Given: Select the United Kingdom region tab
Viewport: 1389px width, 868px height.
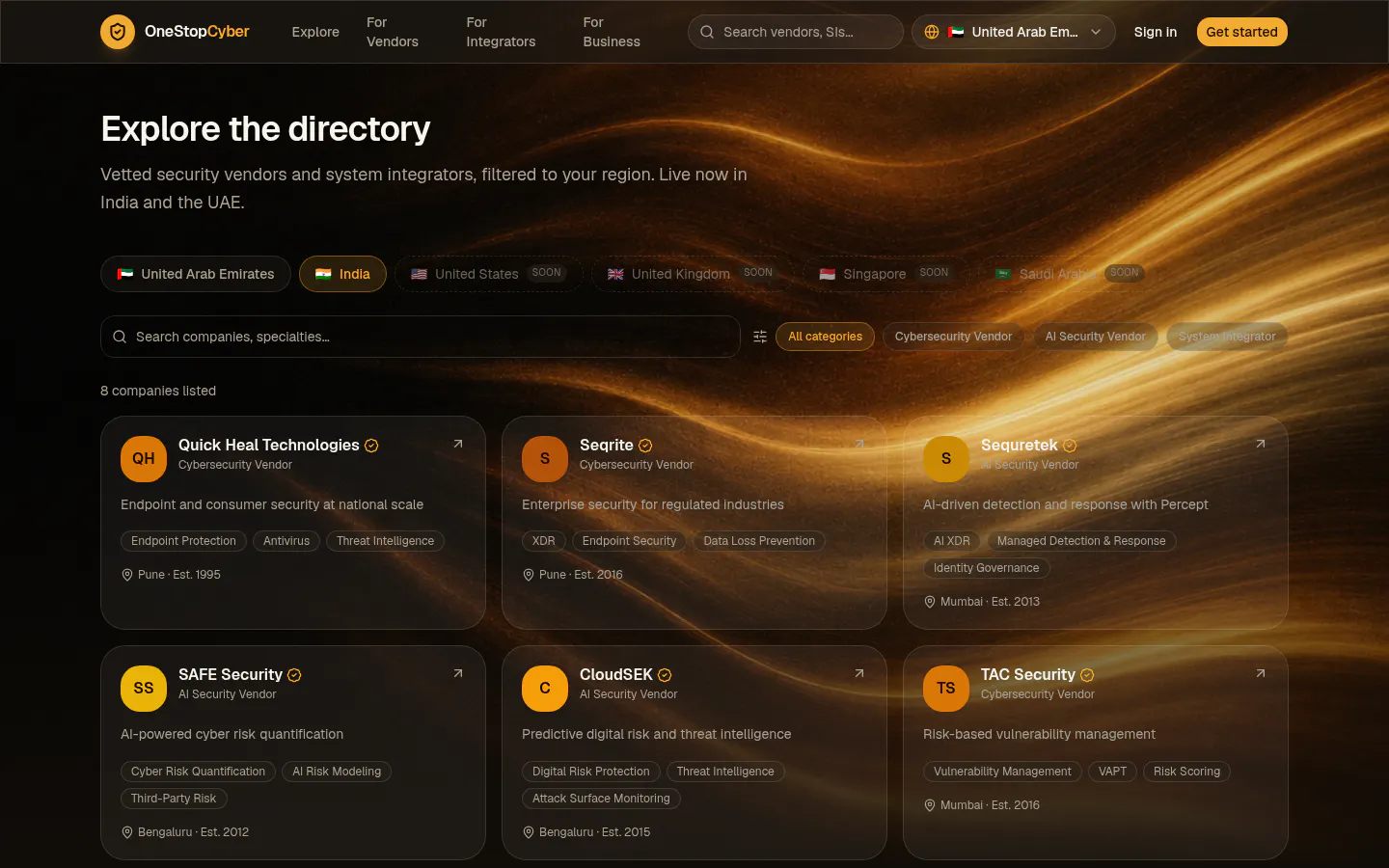Looking at the screenshot, I should click(x=692, y=274).
